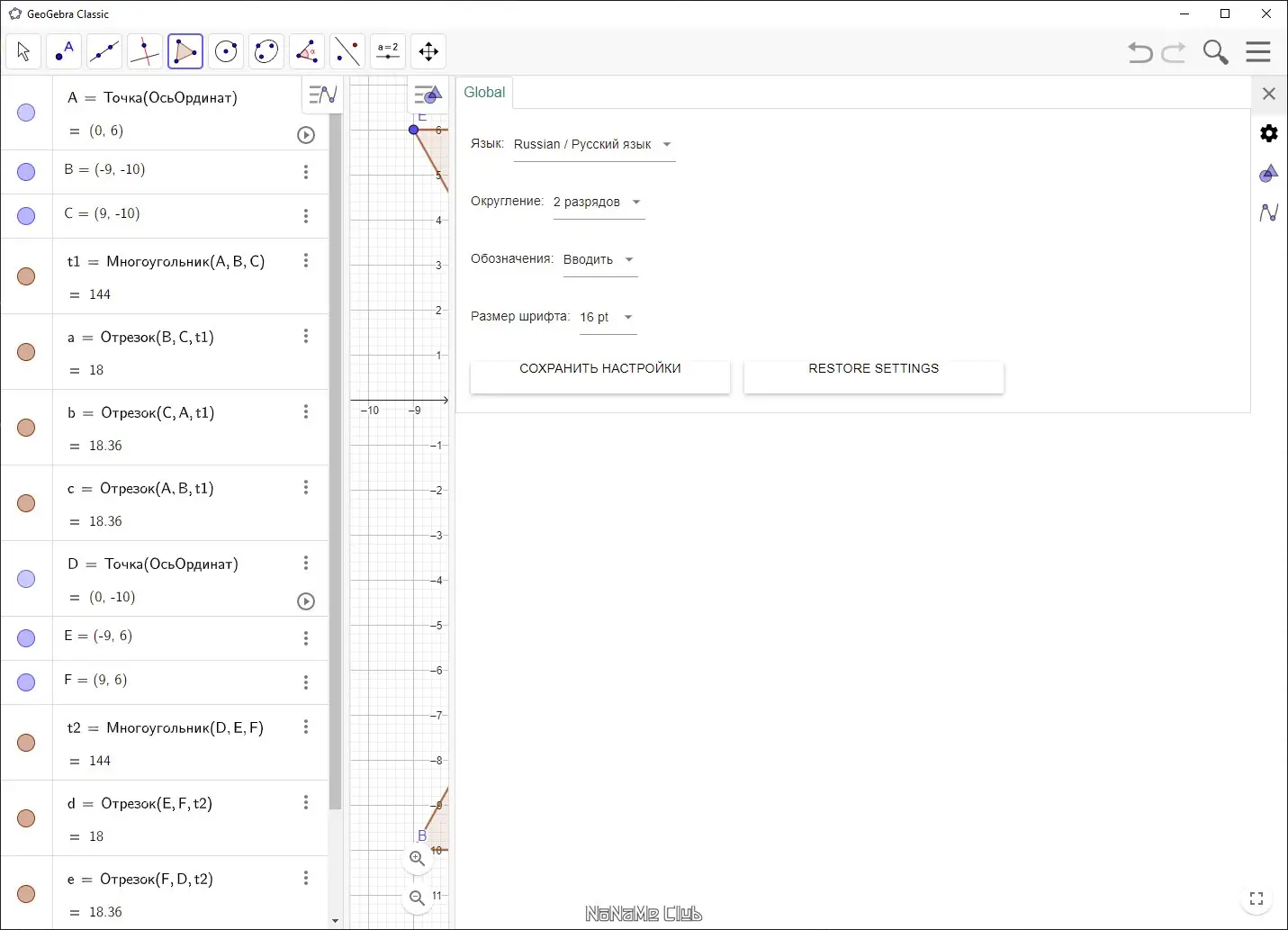The height and width of the screenshot is (930, 1288).
Task: Toggle visibility of segment c
Action: pyautogui.click(x=26, y=503)
